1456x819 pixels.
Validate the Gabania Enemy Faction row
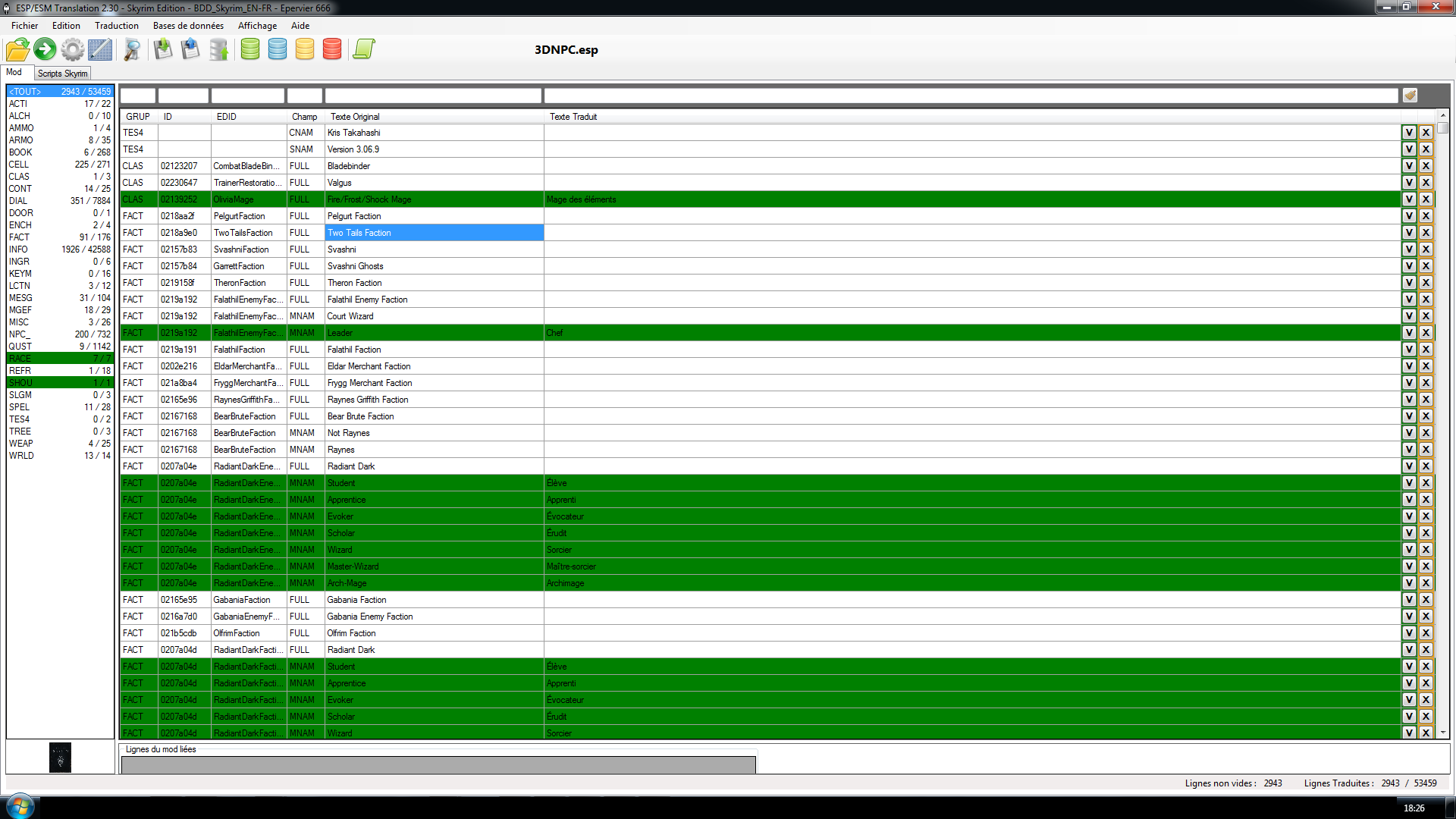1409,617
